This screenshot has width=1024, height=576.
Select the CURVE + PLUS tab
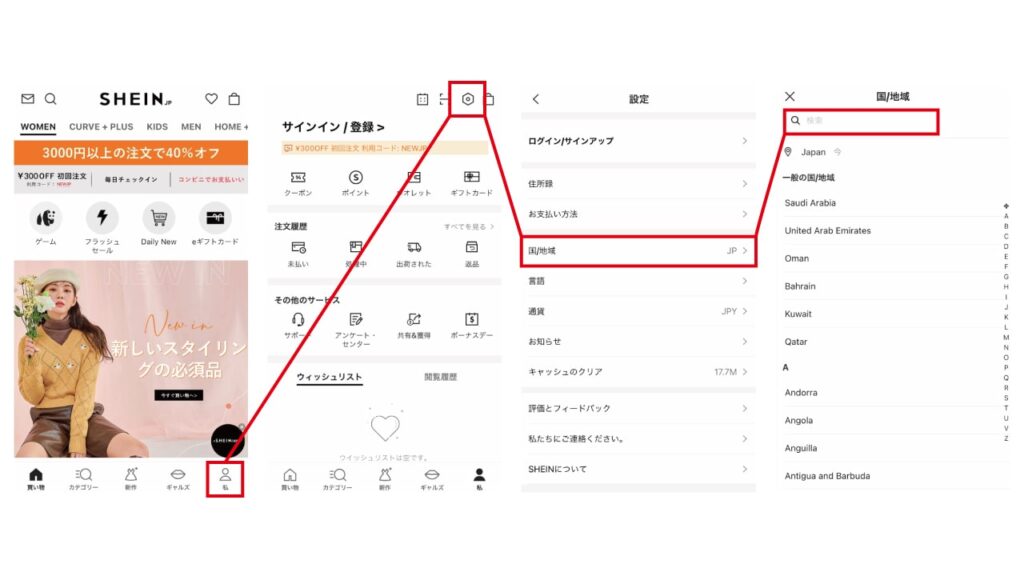[101, 127]
